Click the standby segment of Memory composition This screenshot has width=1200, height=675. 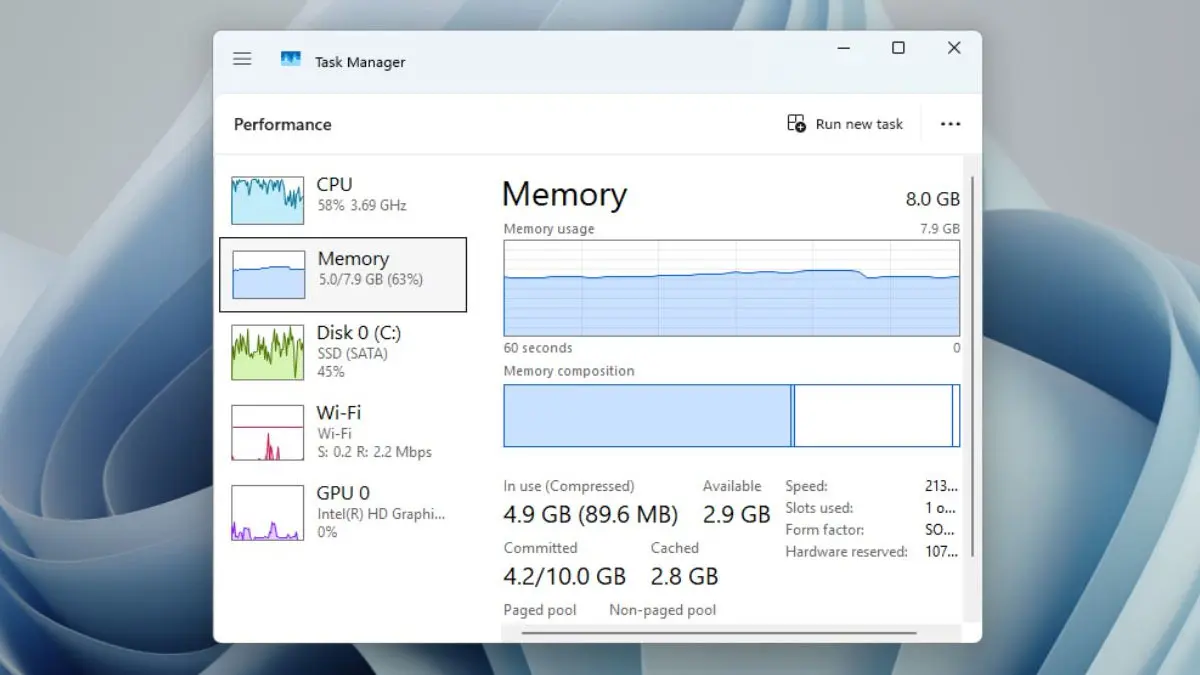pyautogui.click(x=873, y=415)
